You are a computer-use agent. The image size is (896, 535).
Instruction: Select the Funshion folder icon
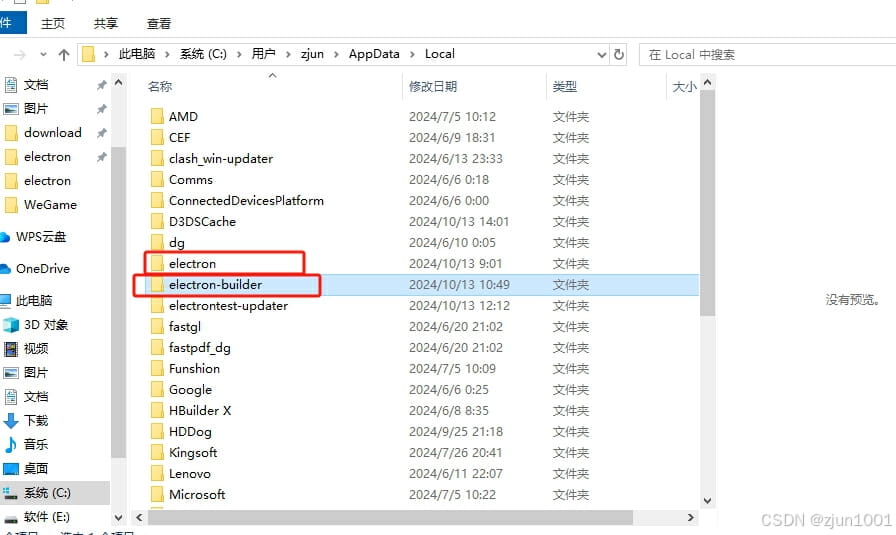tap(157, 369)
